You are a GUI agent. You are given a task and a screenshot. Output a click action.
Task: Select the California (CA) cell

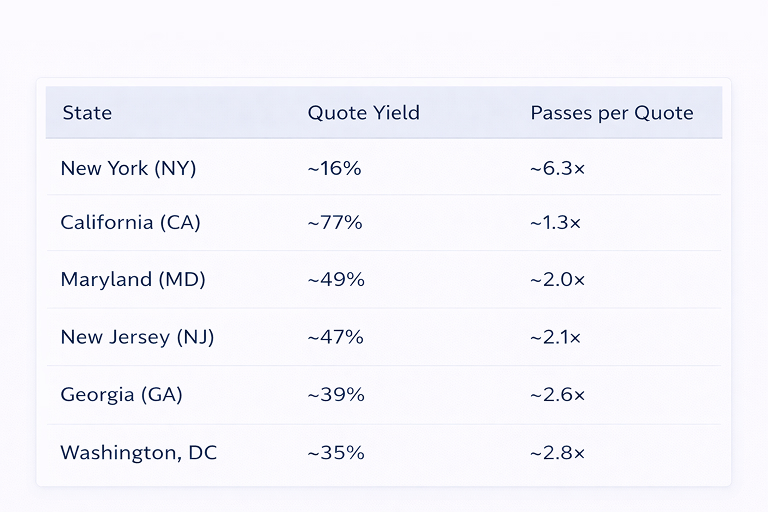[130, 222]
